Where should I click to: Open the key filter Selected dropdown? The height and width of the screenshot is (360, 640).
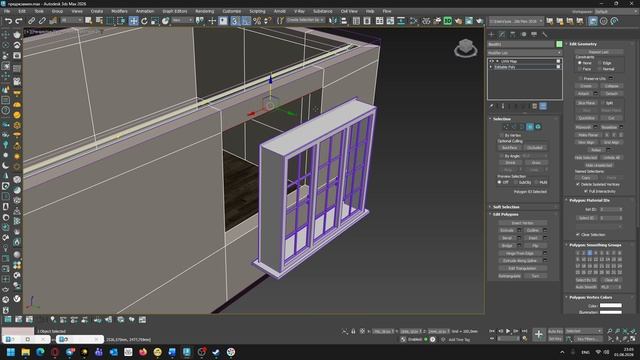coord(584,331)
